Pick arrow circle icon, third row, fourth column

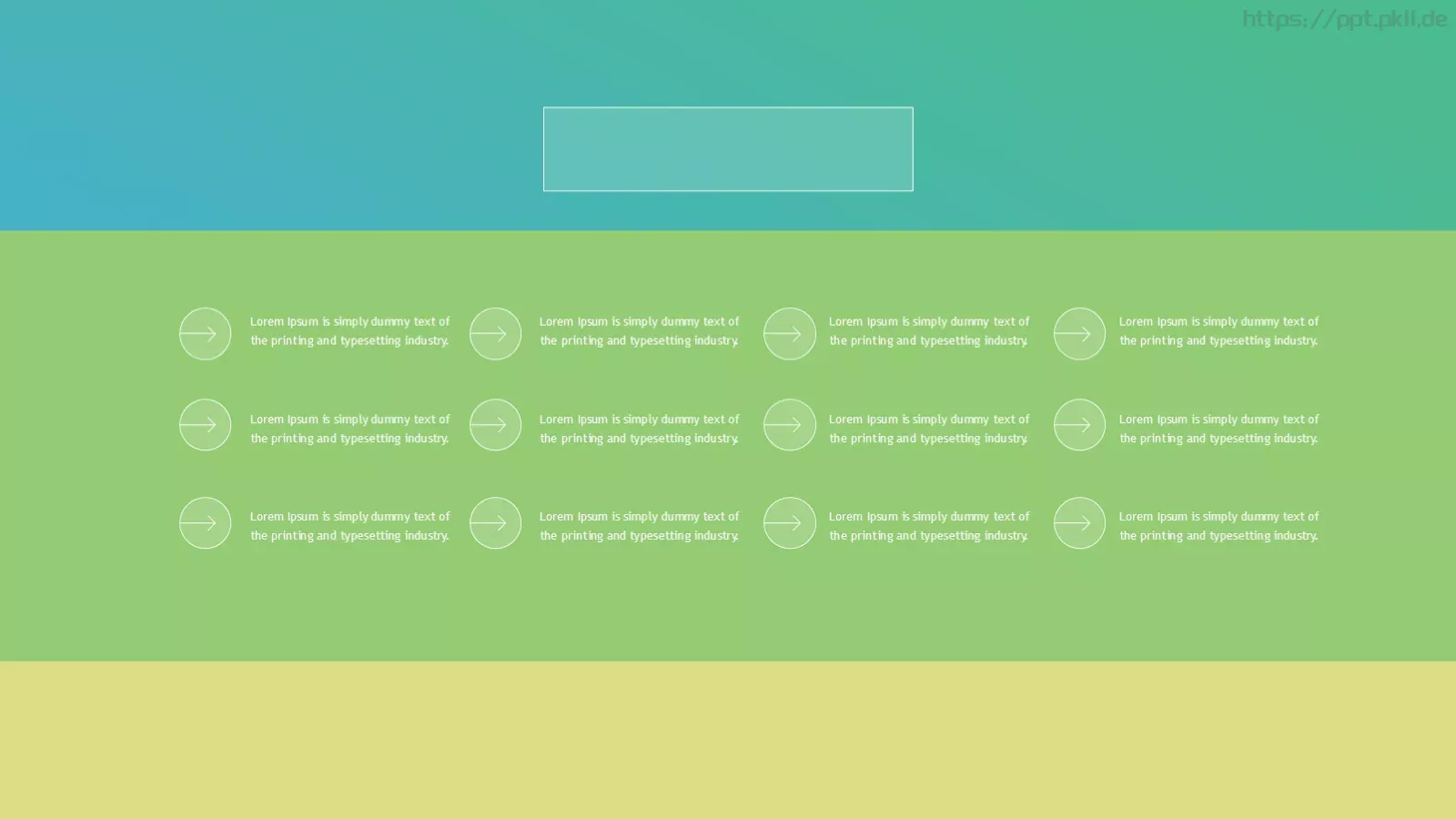coord(1079,523)
